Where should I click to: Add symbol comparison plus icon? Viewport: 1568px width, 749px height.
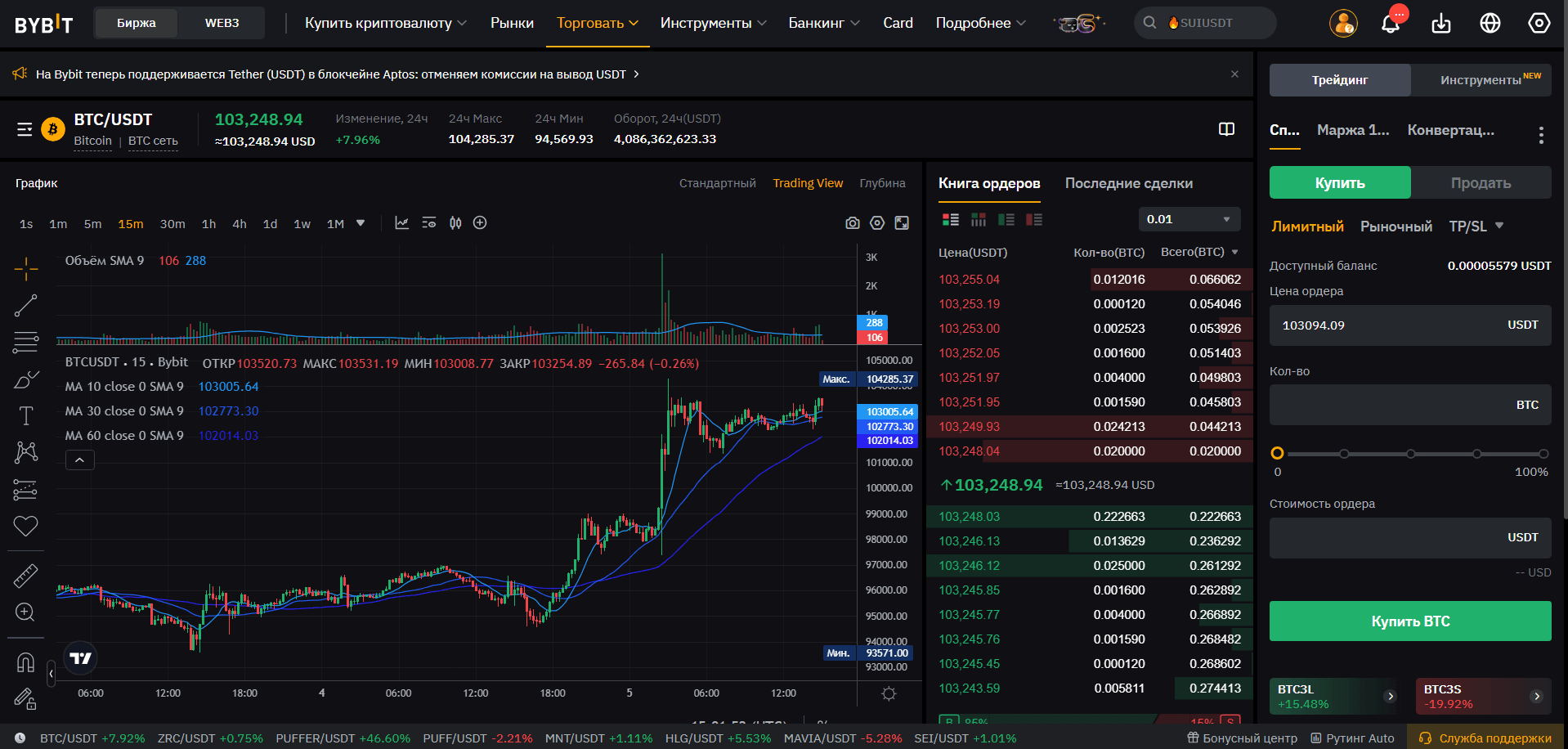pos(480,223)
